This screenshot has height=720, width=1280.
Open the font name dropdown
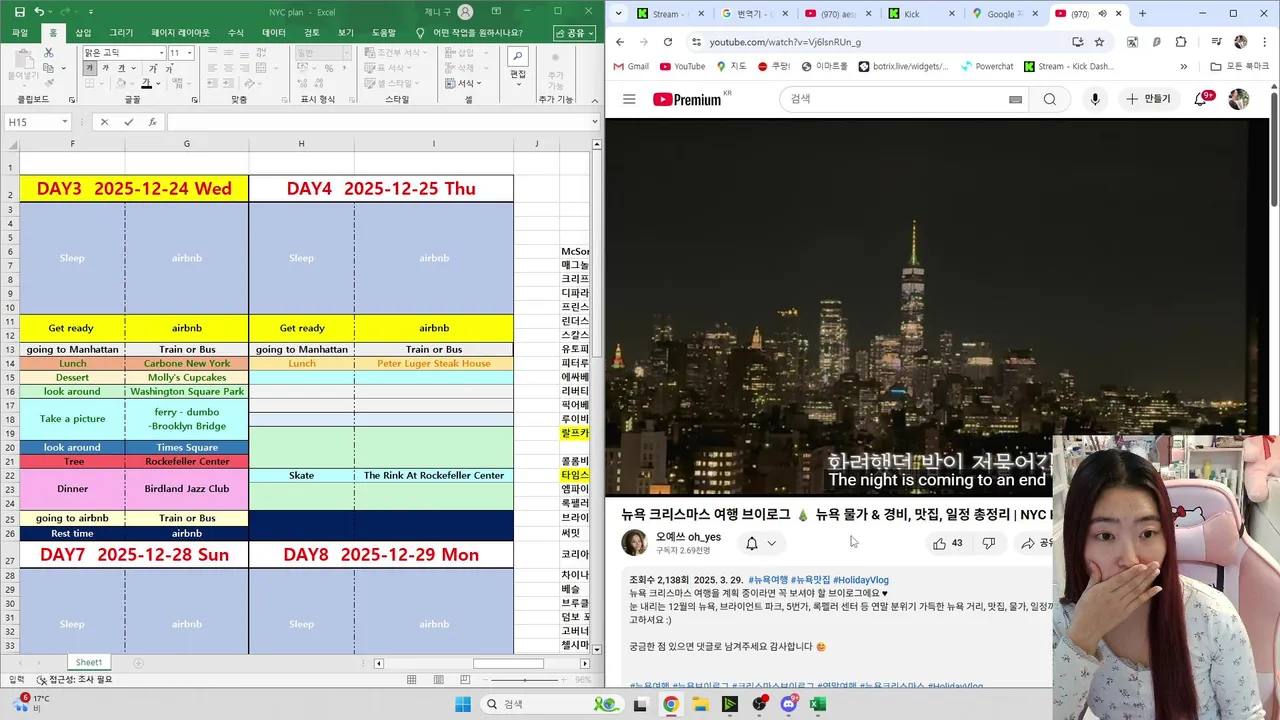(161, 53)
